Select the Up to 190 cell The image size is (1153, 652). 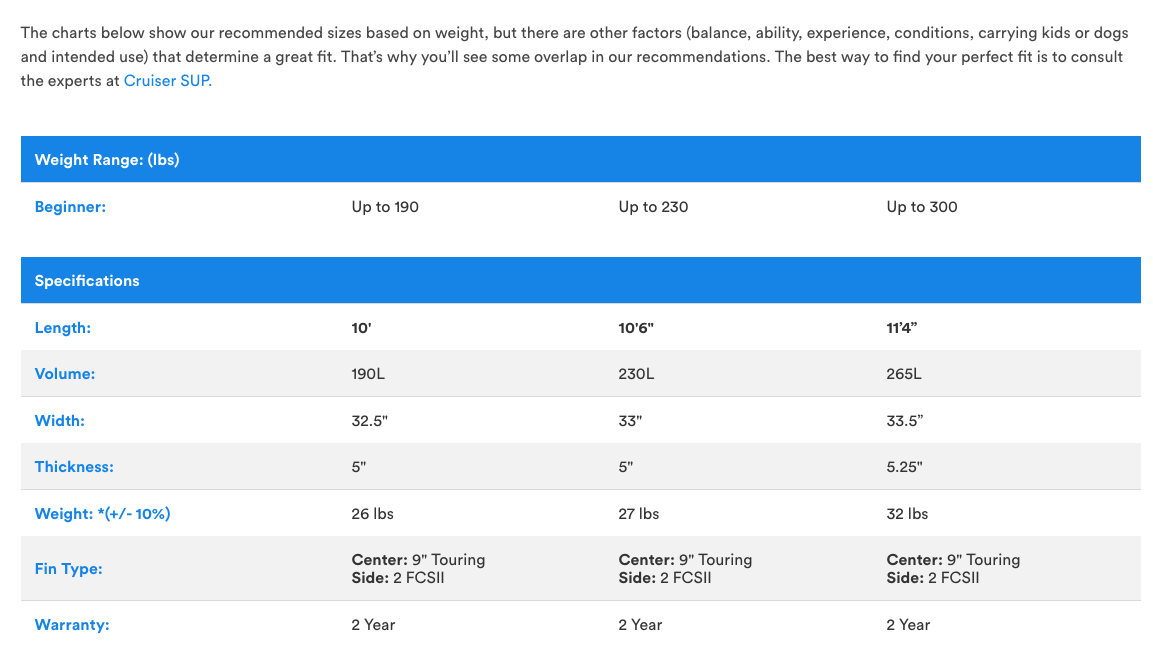(x=385, y=207)
